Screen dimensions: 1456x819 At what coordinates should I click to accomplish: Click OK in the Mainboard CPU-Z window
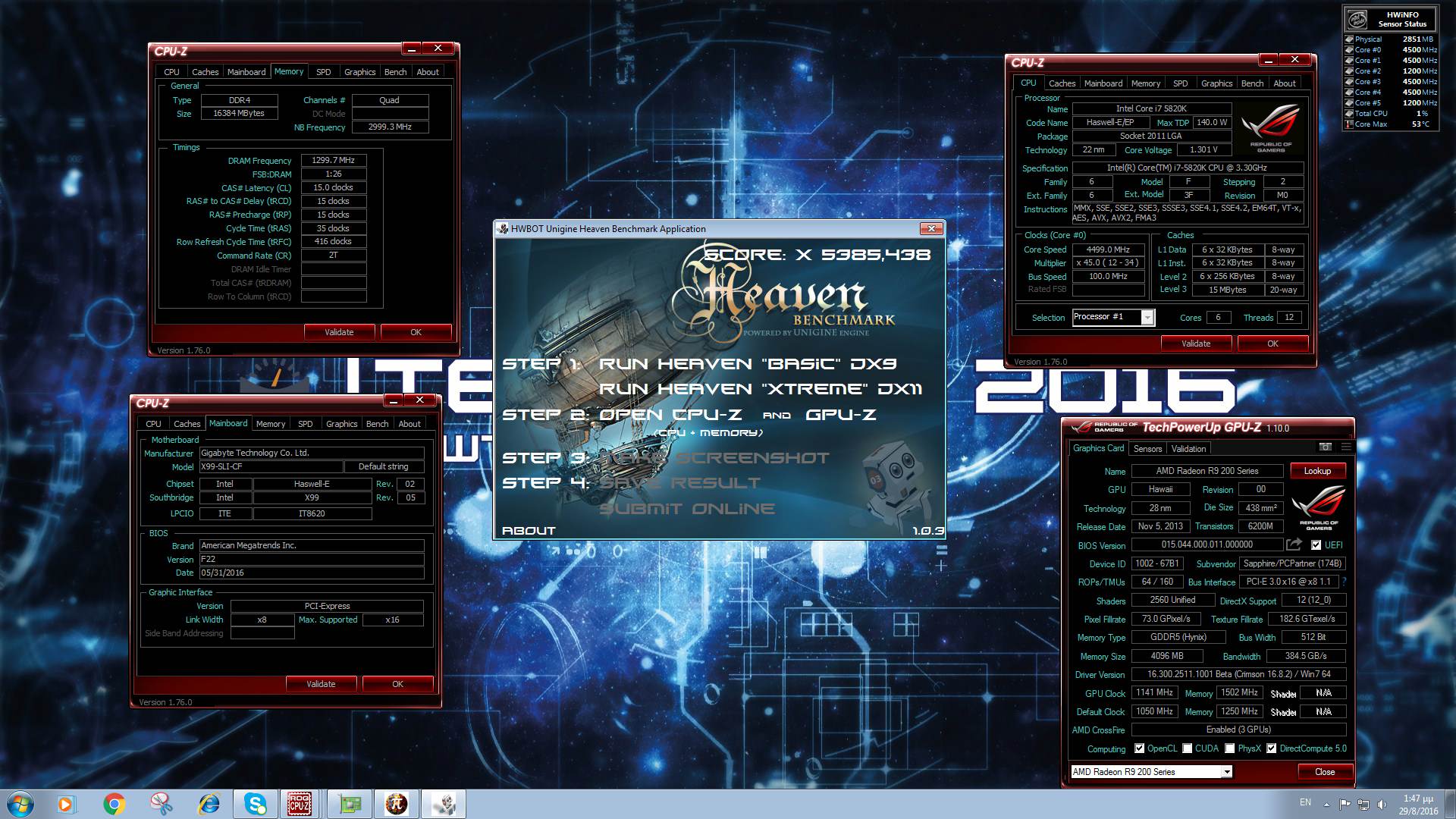(x=398, y=684)
